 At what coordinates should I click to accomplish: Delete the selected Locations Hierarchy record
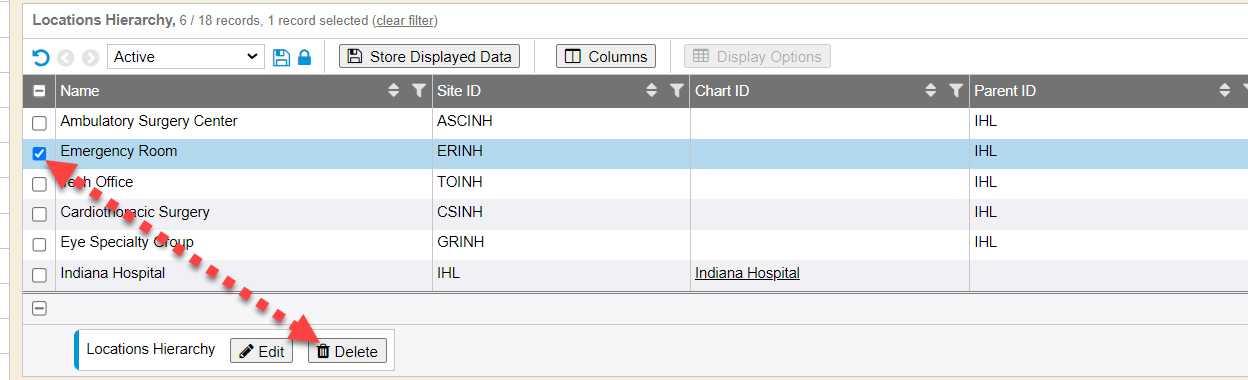[x=347, y=351]
